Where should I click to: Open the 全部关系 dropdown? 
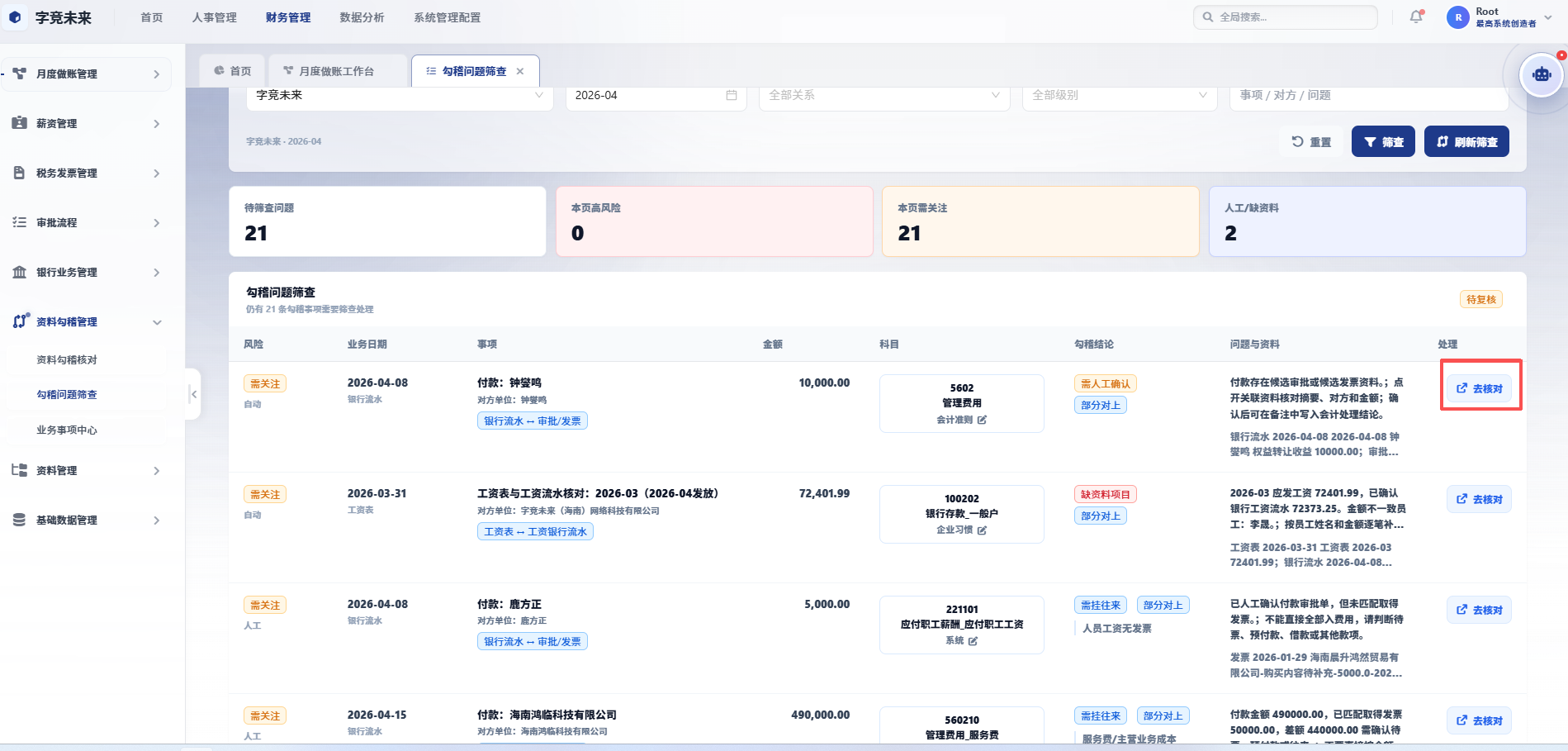884,95
